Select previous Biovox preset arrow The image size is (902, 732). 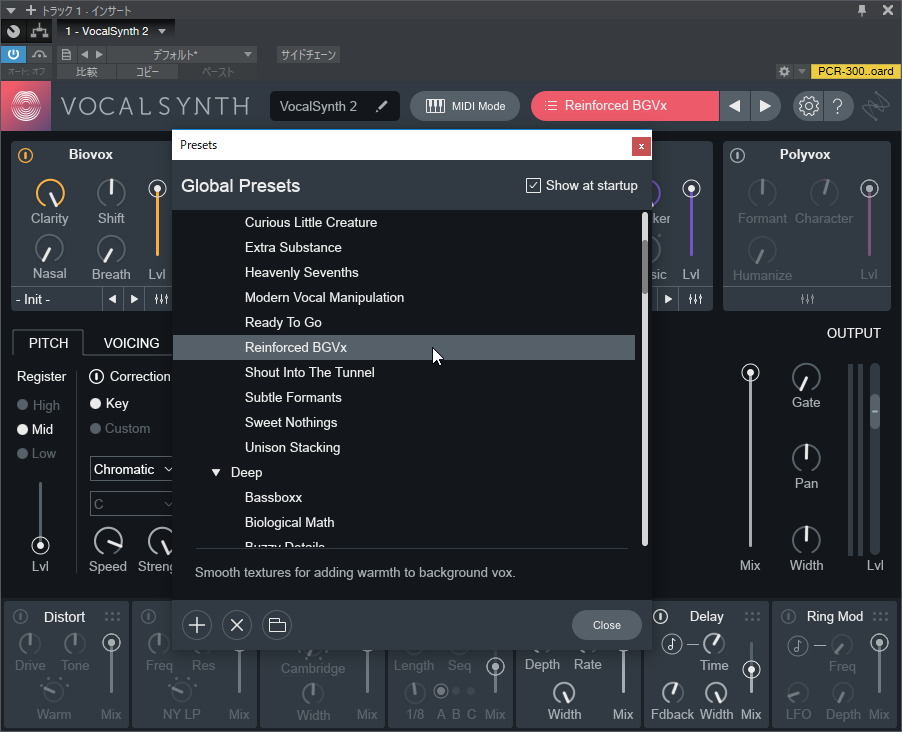click(113, 299)
